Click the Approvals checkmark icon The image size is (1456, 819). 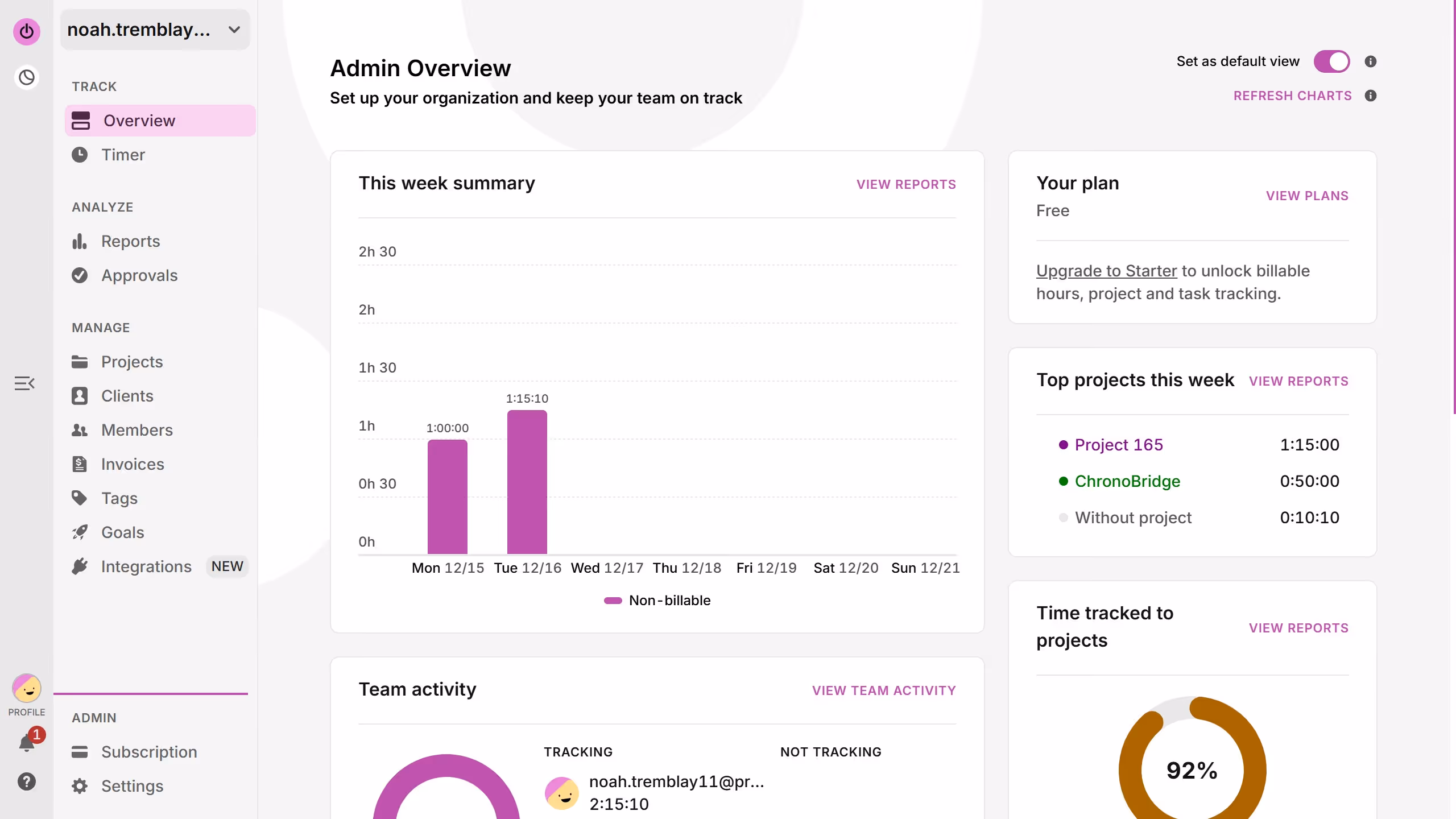(80, 275)
